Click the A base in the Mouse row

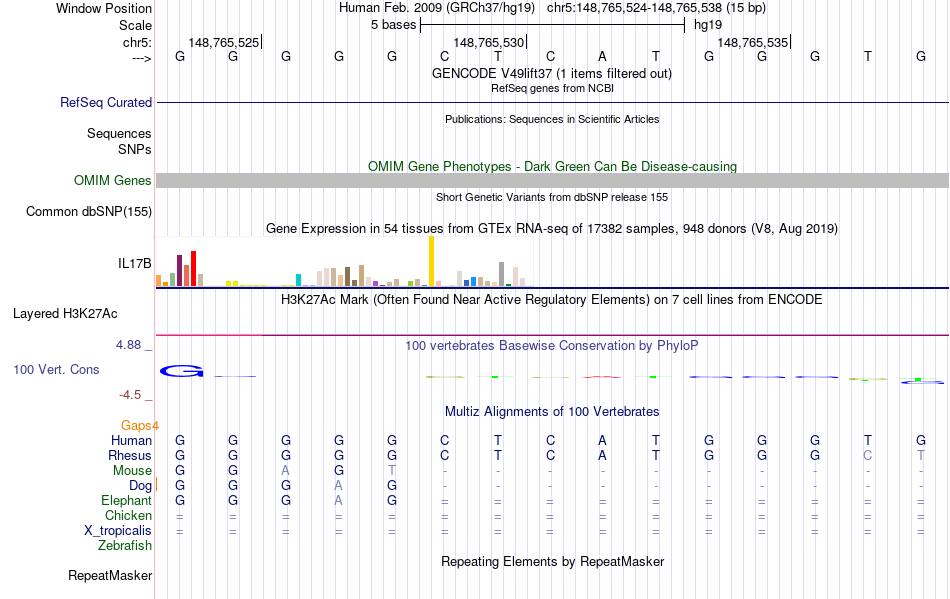pos(285,471)
